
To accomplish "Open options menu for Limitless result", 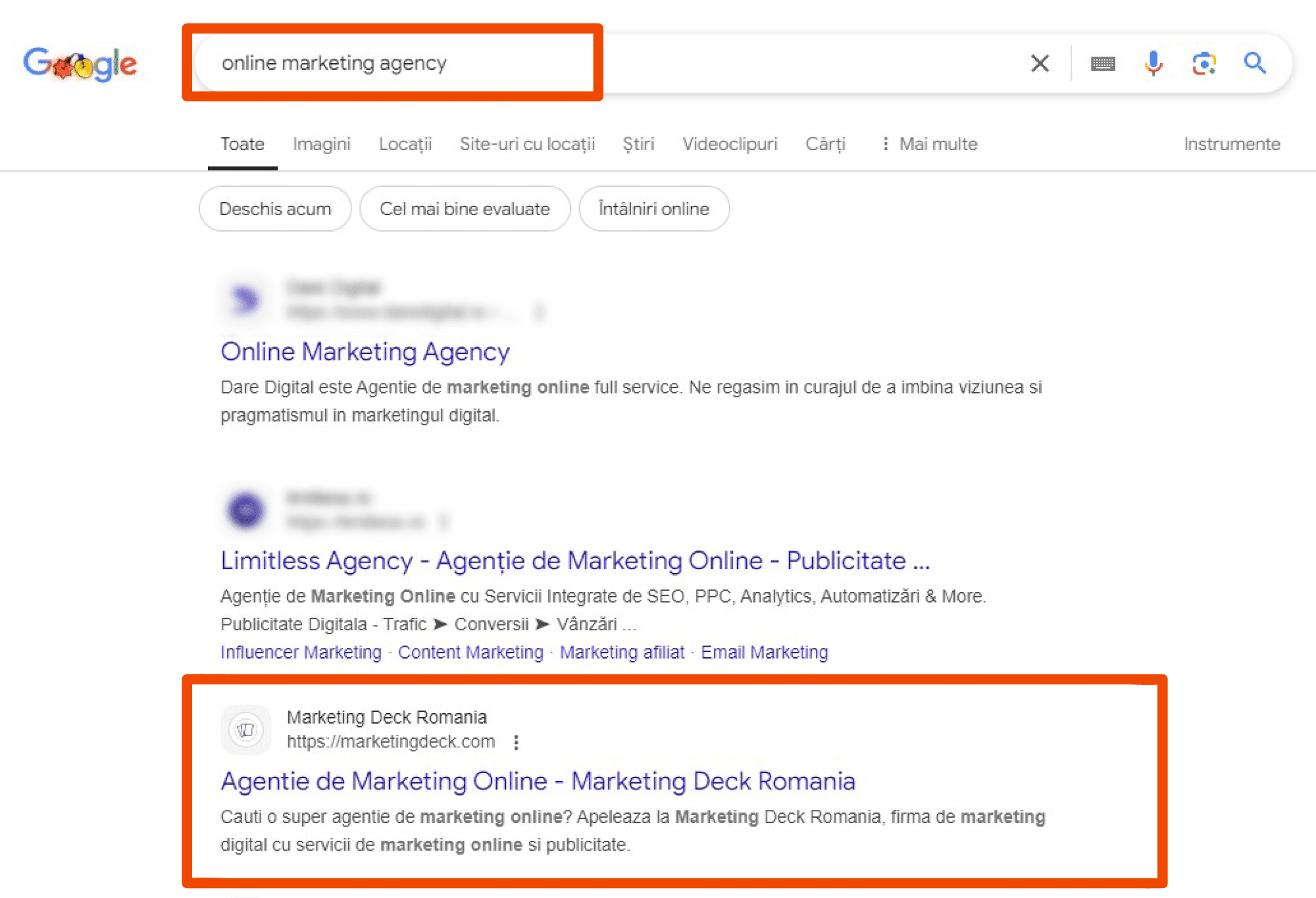I will [x=443, y=522].
